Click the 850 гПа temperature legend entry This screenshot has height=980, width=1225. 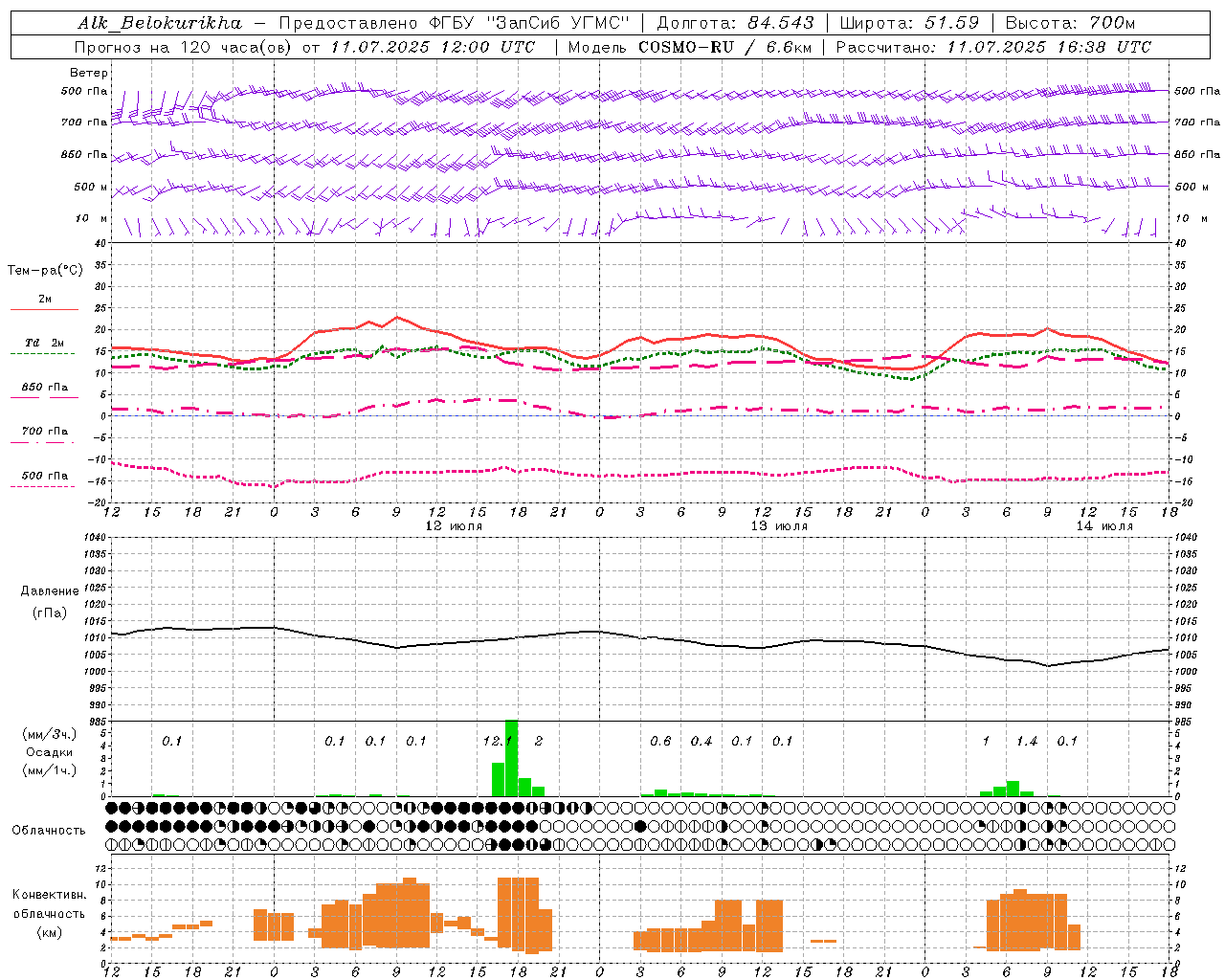45,388
